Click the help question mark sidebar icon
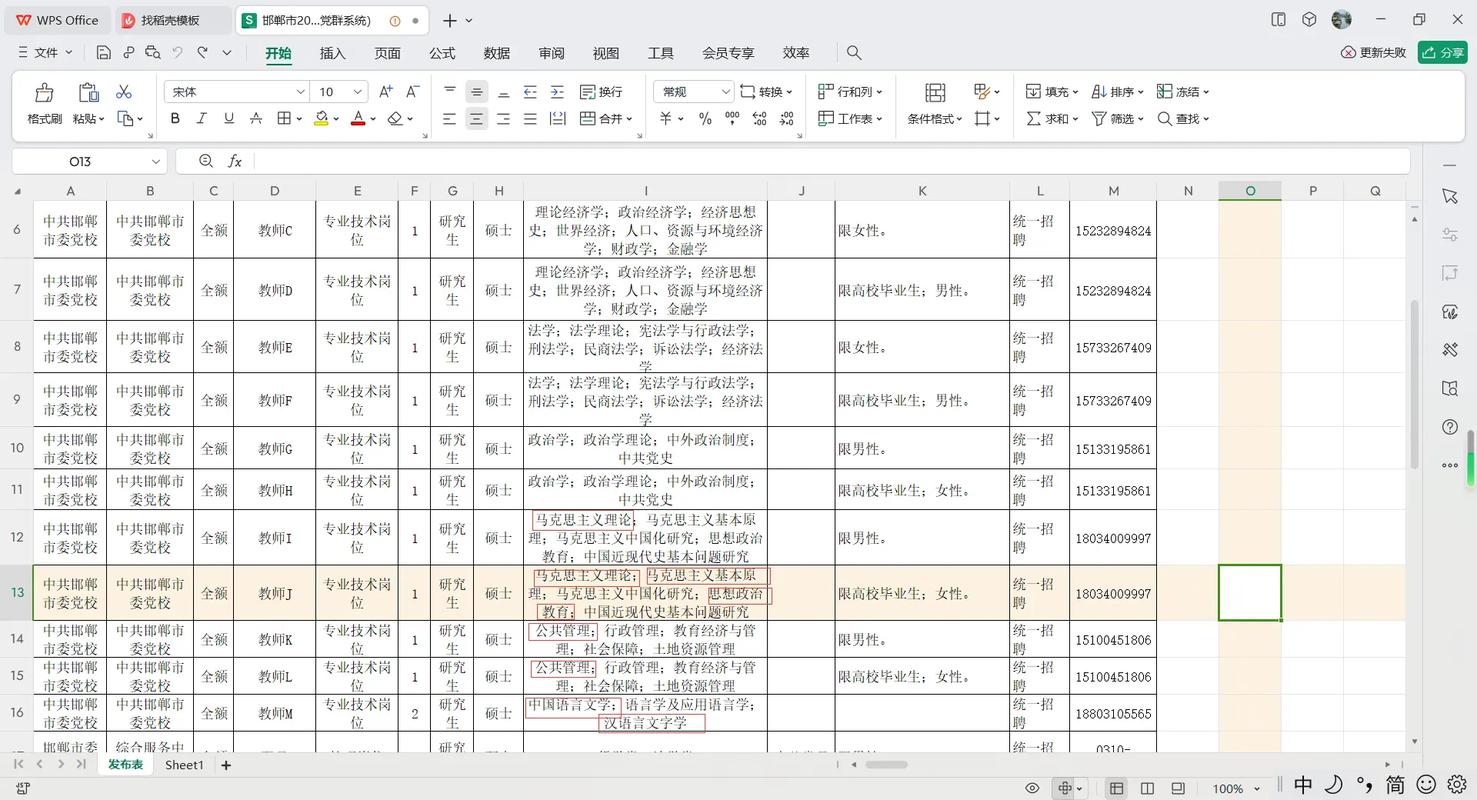1477x800 pixels. 1450,427
